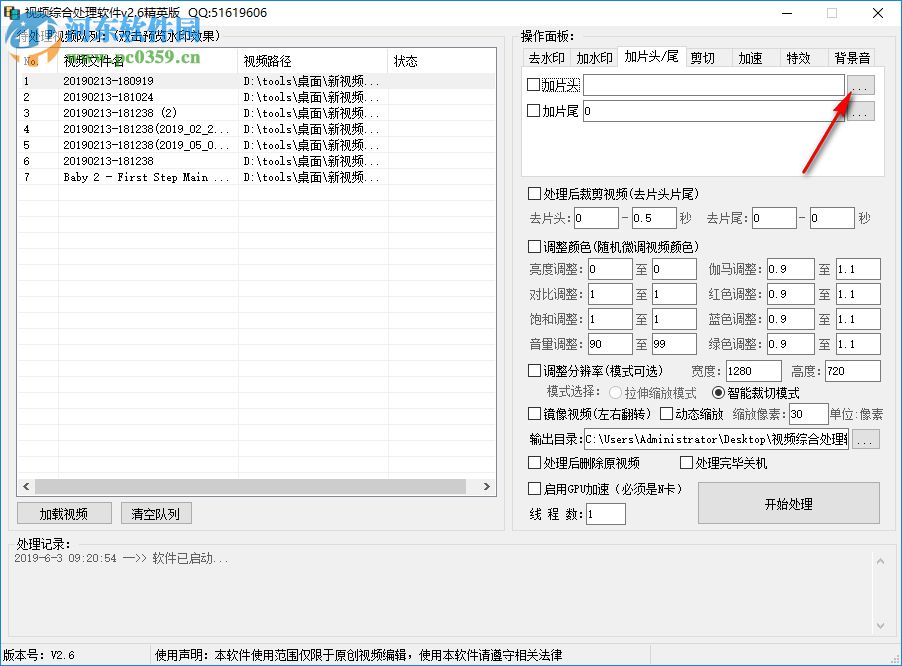
Task: Open the 加水印 add watermark panel
Action: (x=593, y=57)
